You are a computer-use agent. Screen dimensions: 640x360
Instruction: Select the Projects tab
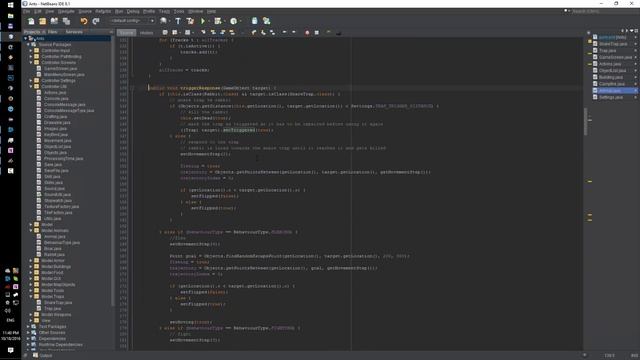tap(32, 32)
